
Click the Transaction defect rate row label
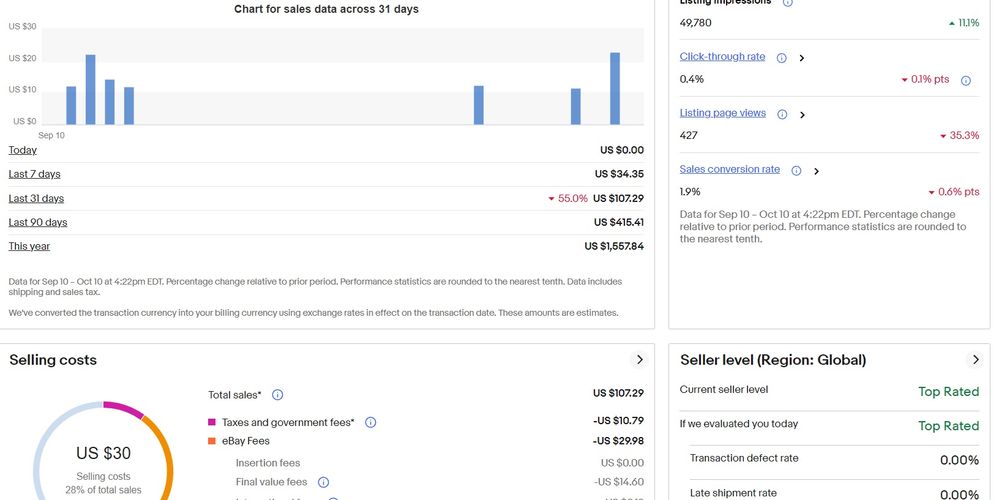[x=744, y=458]
